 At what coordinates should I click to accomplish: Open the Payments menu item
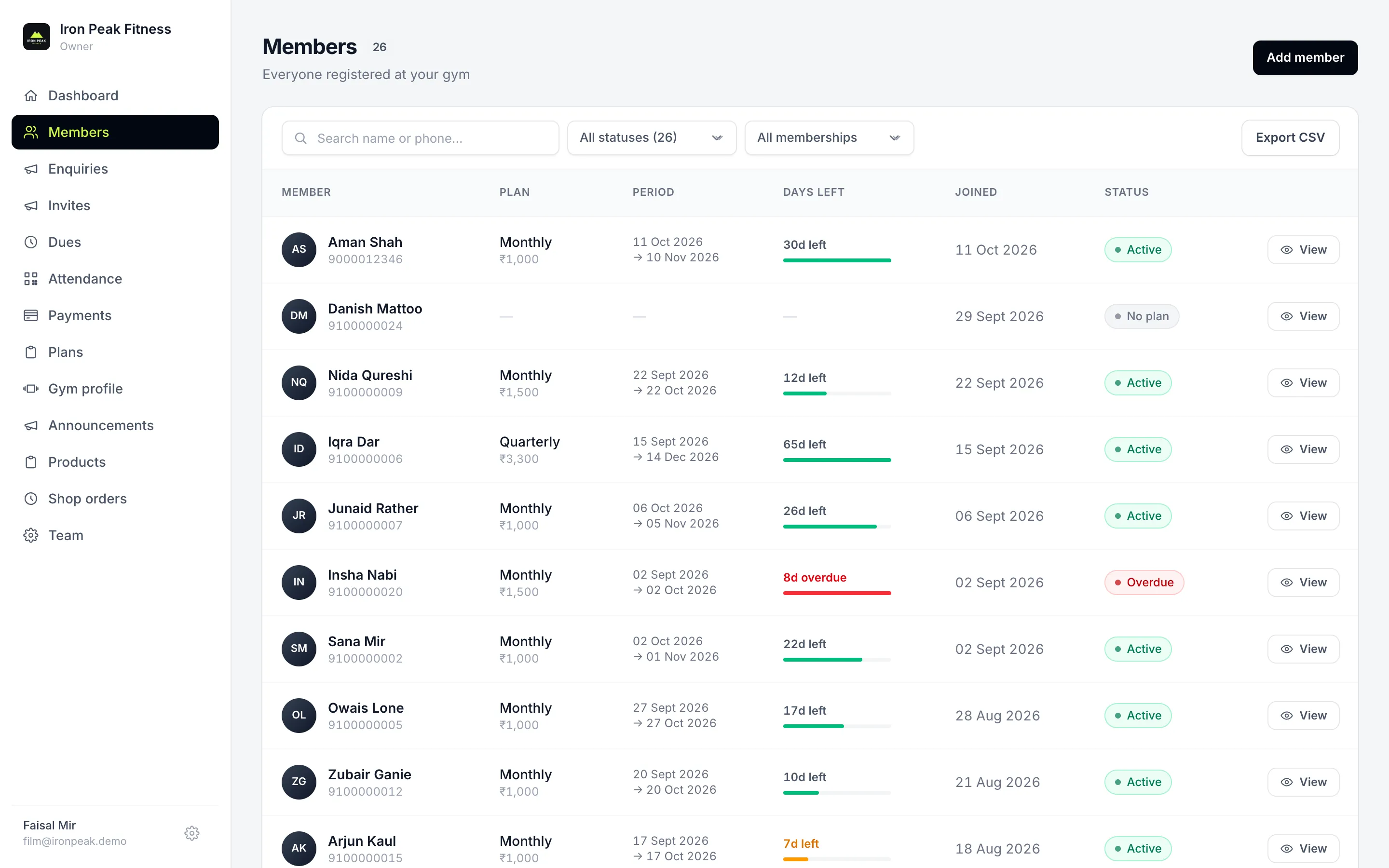[x=115, y=316]
